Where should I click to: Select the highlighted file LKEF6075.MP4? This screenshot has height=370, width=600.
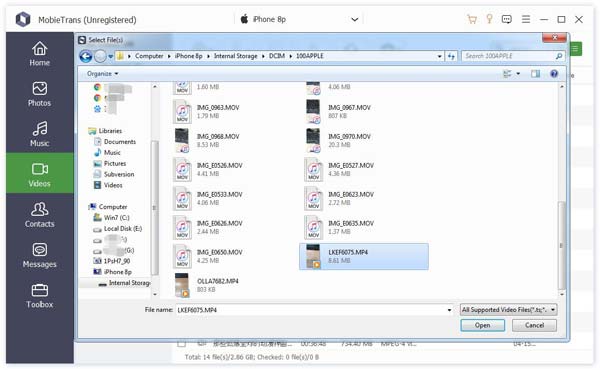coord(364,256)
